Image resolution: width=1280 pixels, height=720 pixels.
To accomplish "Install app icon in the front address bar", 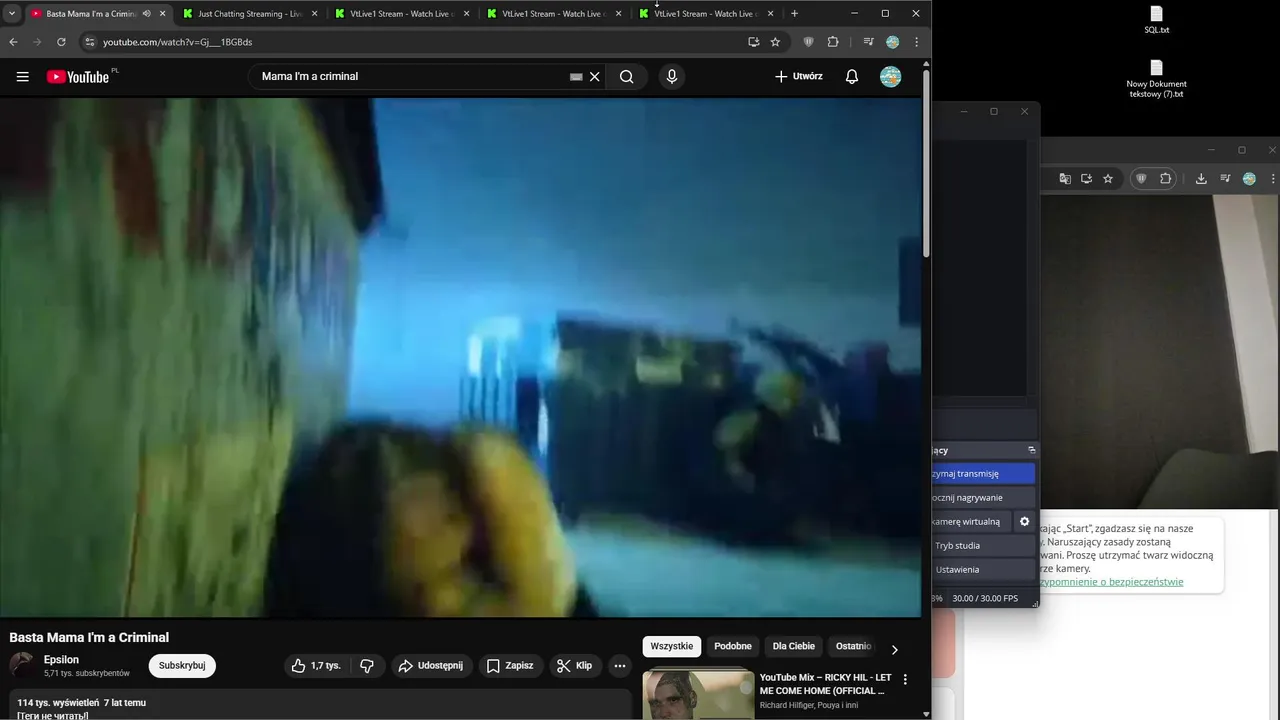I will coord(754,42).
